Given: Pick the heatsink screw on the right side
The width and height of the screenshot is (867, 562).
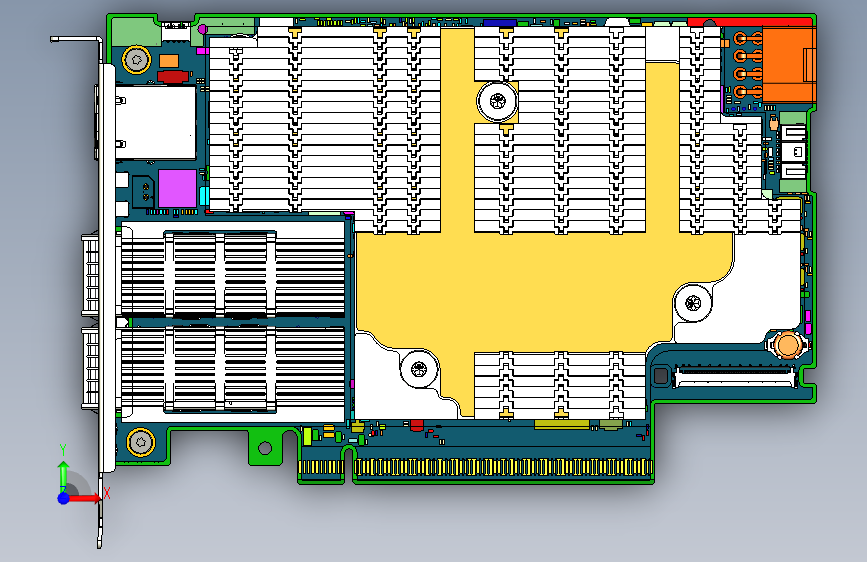Looking at the screenshot, I should (x=693, y=303).
